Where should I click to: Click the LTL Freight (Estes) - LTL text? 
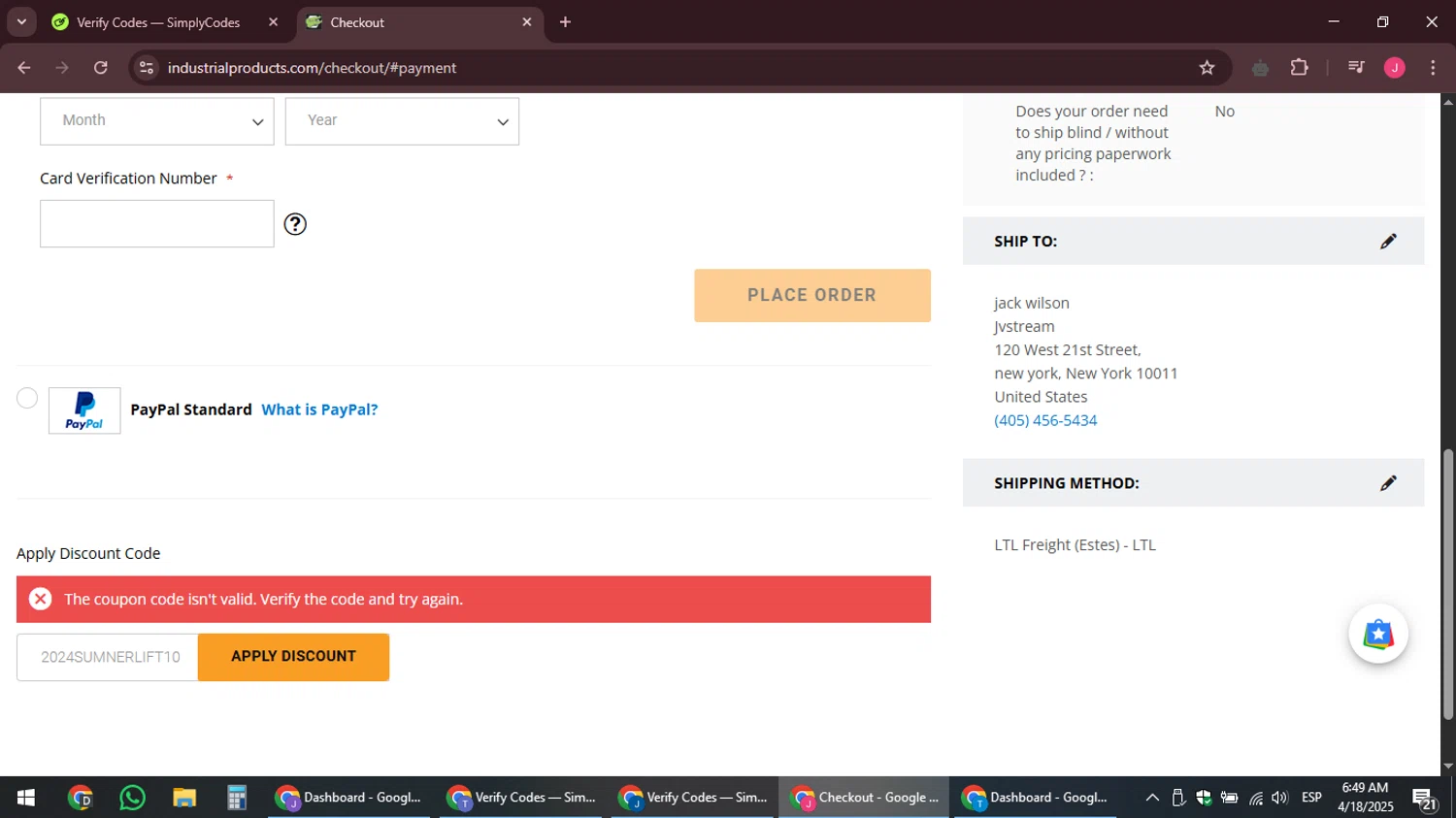pyautogui.click(x=1075, y=545)
